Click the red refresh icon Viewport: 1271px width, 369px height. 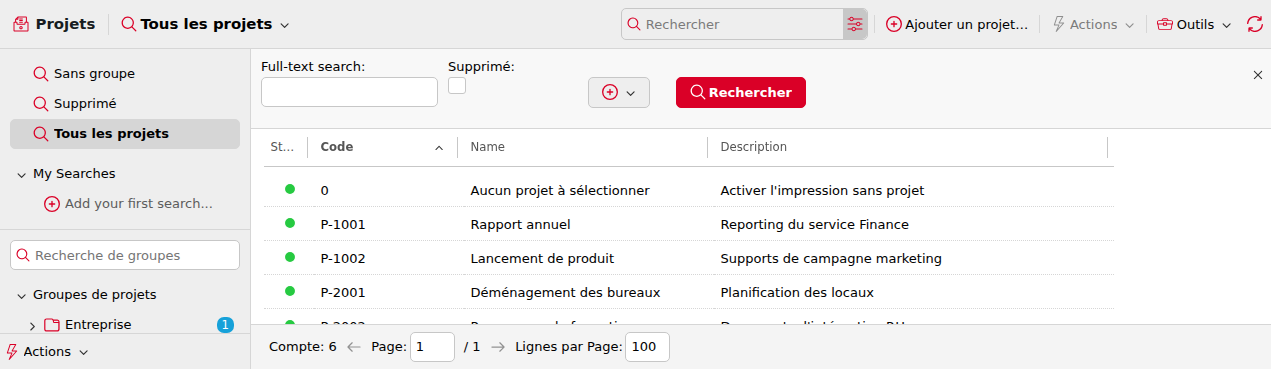[1255, 24]
